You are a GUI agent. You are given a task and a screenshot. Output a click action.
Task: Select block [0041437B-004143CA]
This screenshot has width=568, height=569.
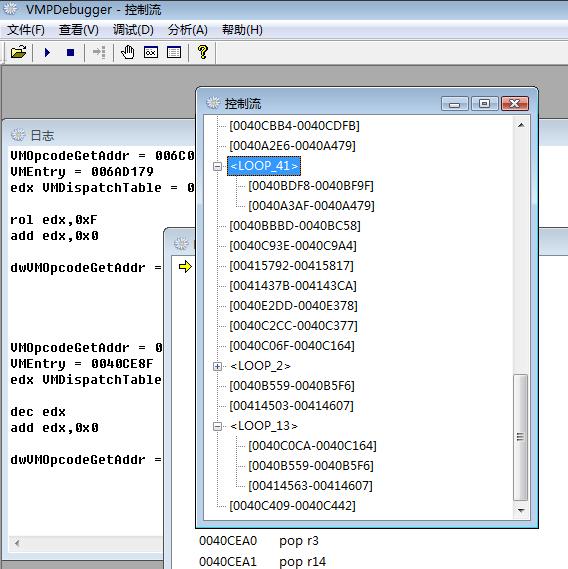pos(293,286)
